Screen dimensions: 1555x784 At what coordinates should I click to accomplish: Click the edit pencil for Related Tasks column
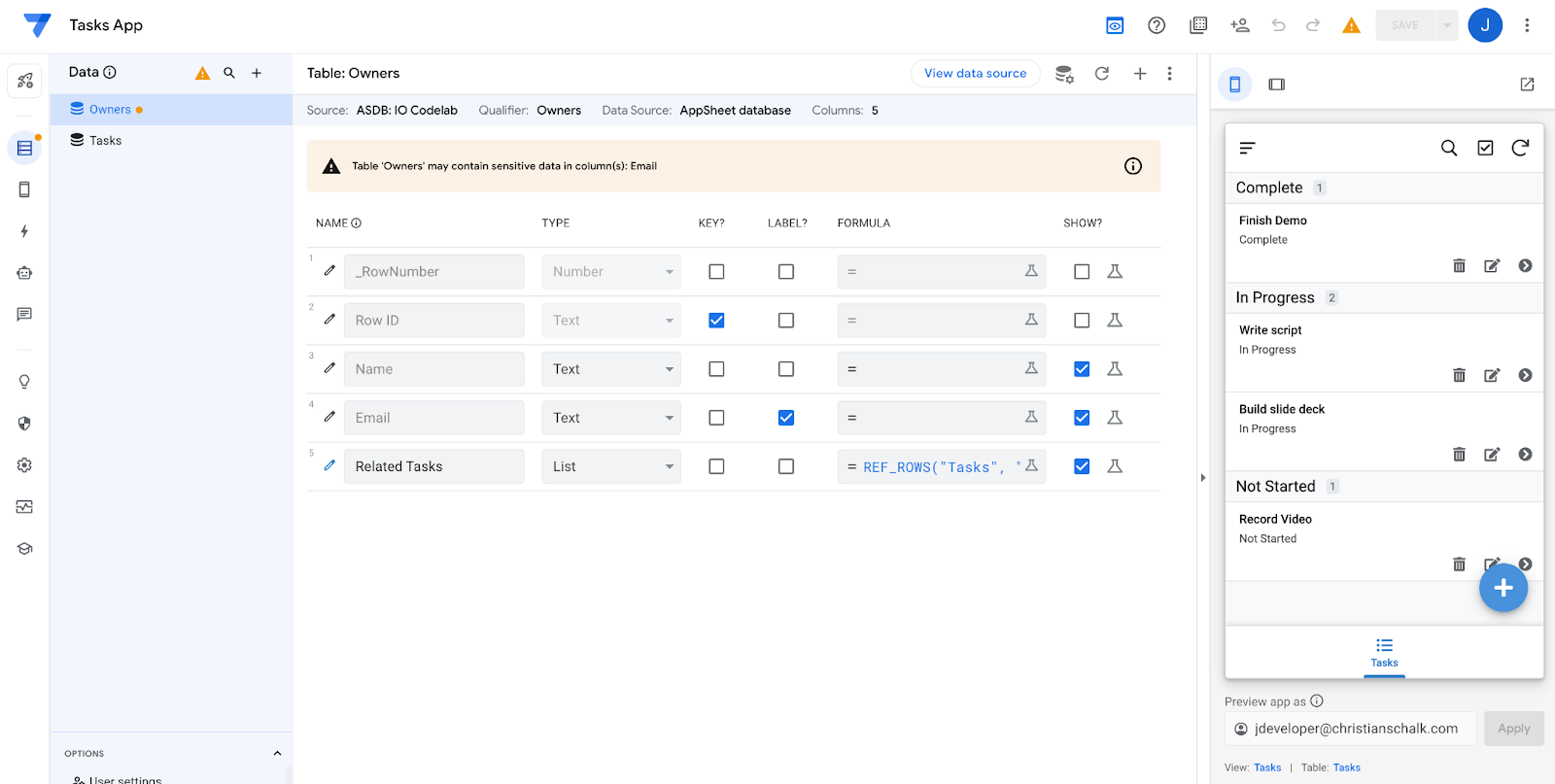click(329, 466)
